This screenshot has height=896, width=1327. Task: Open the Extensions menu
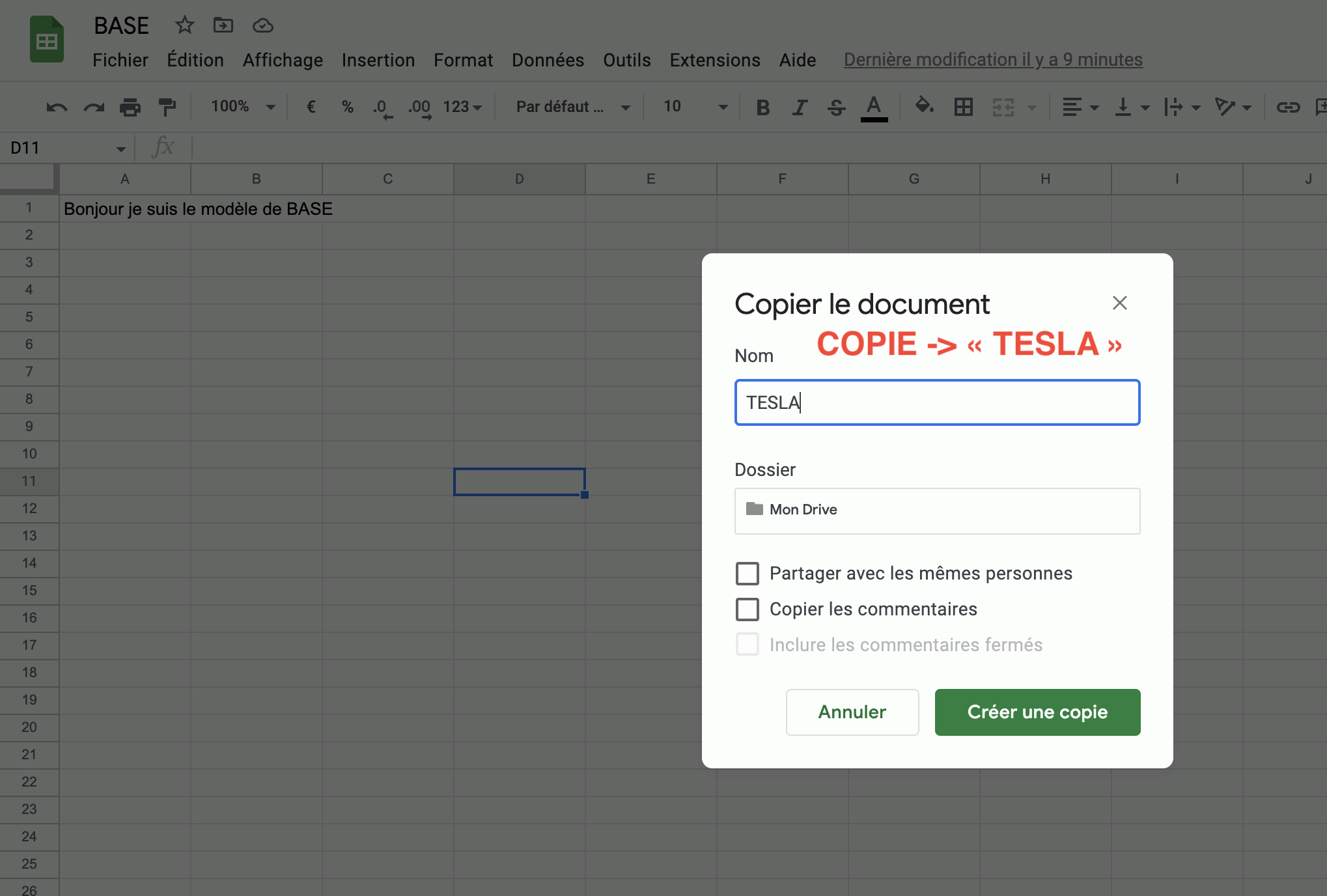click(x=714, y=60)
